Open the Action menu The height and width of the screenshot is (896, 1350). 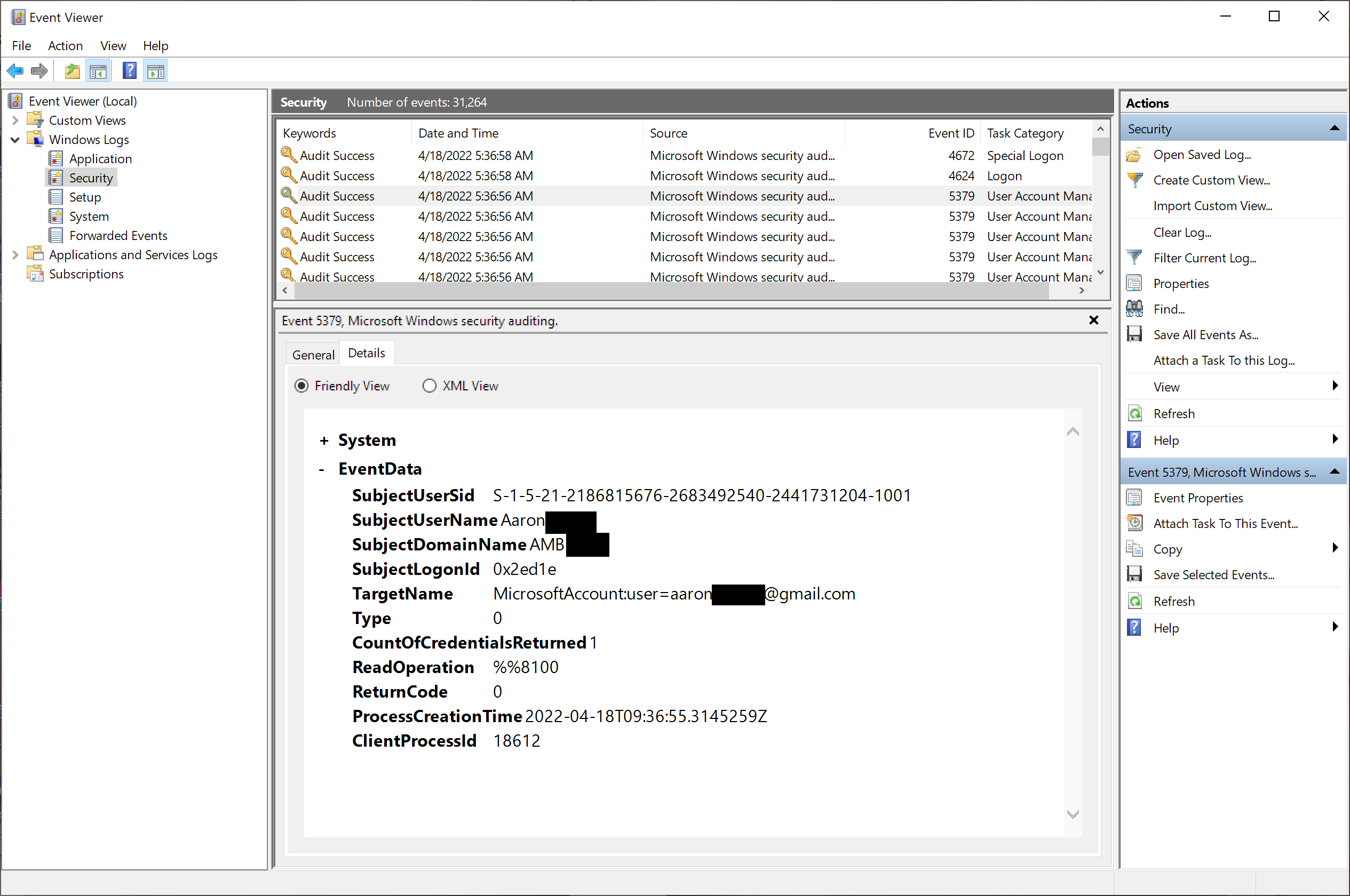click(65, 46)
